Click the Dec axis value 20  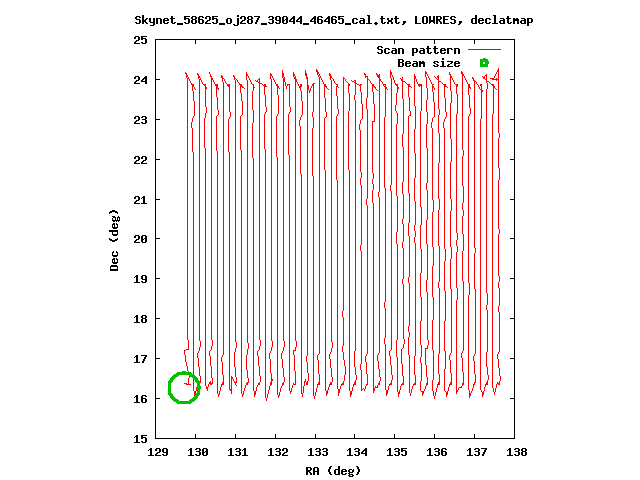(140, 239)
